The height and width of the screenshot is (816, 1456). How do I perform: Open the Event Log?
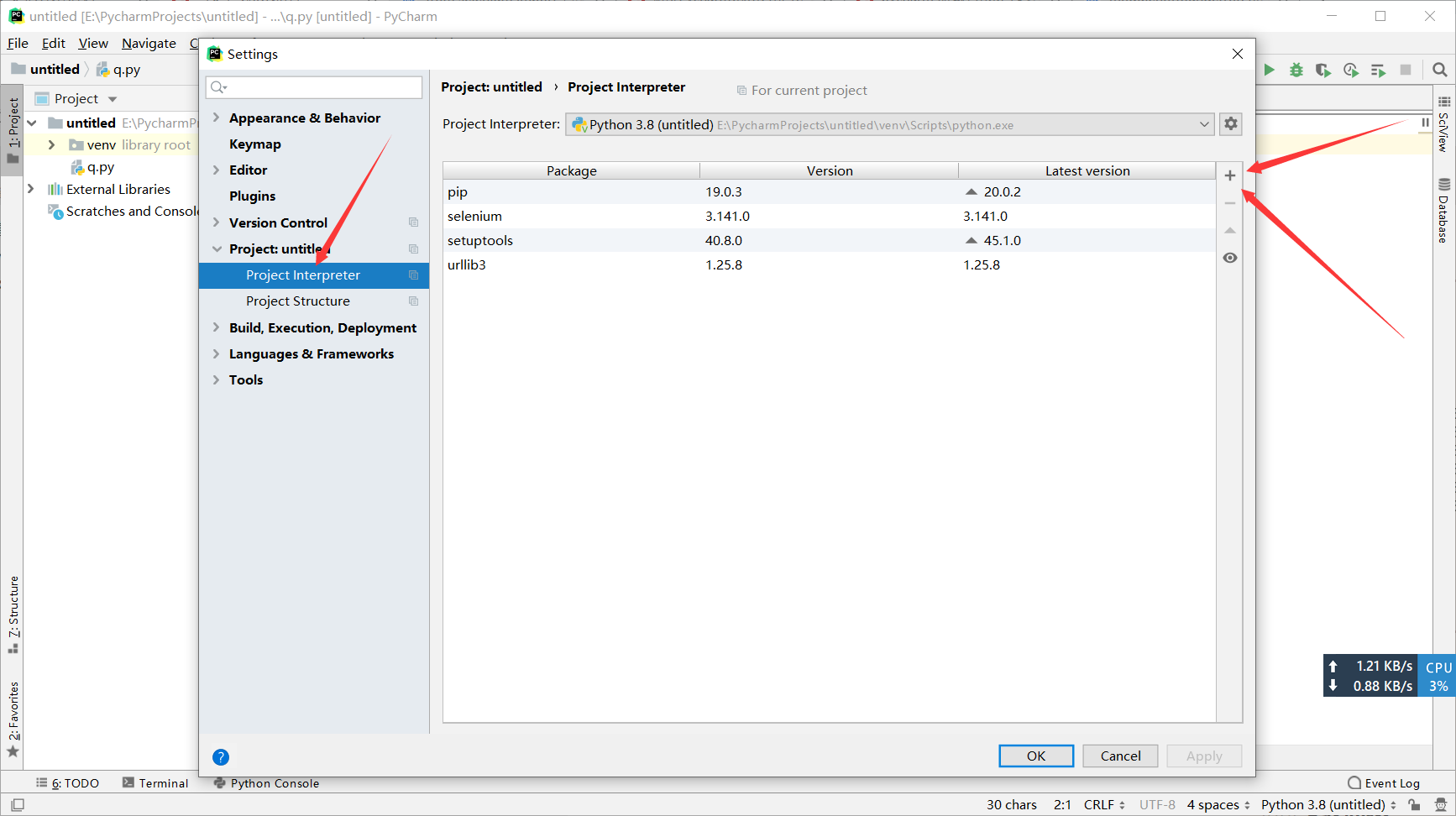[1384, 783]
